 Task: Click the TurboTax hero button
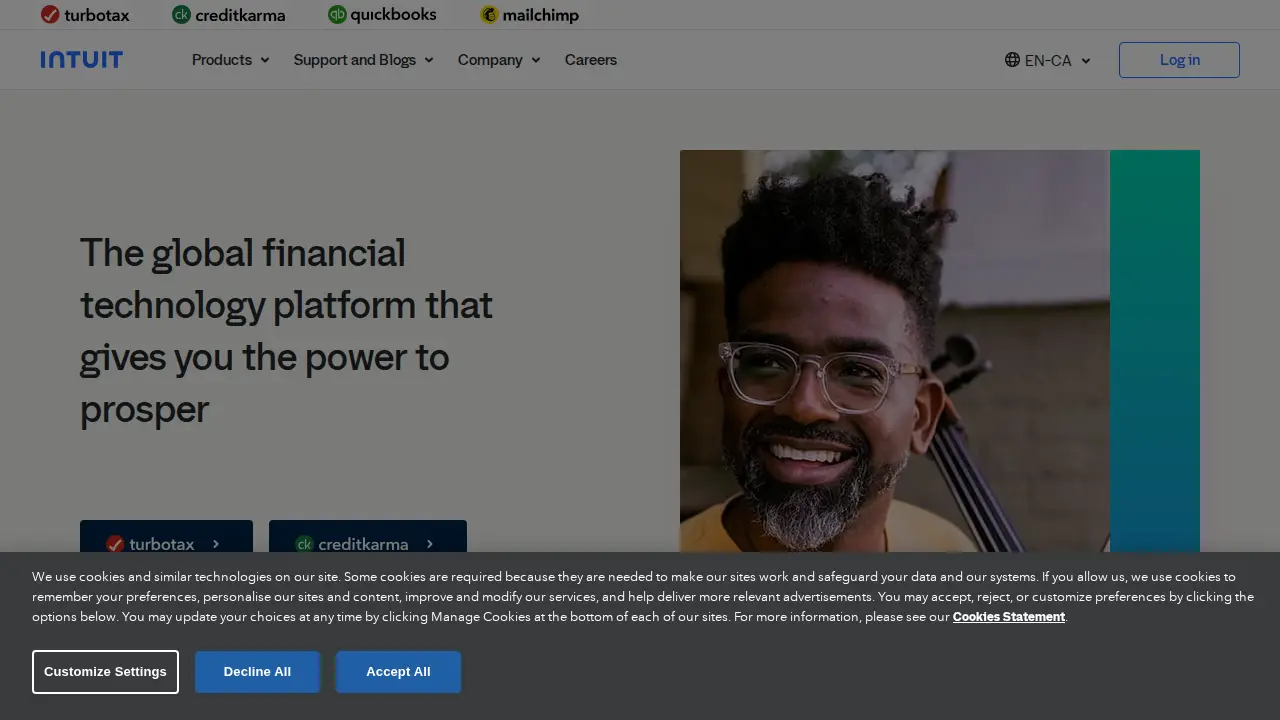coord(166,537)
